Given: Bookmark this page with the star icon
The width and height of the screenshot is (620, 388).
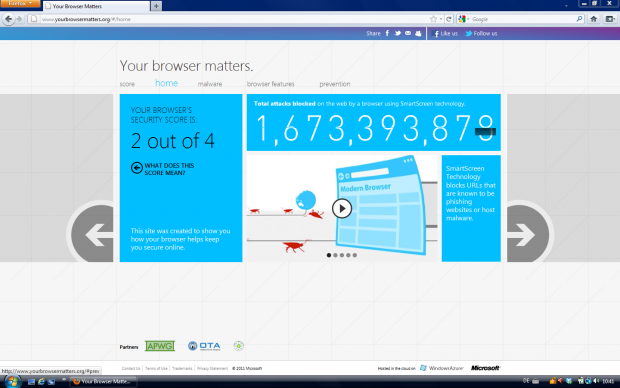Looking at the screenshot, I should 433,19.
